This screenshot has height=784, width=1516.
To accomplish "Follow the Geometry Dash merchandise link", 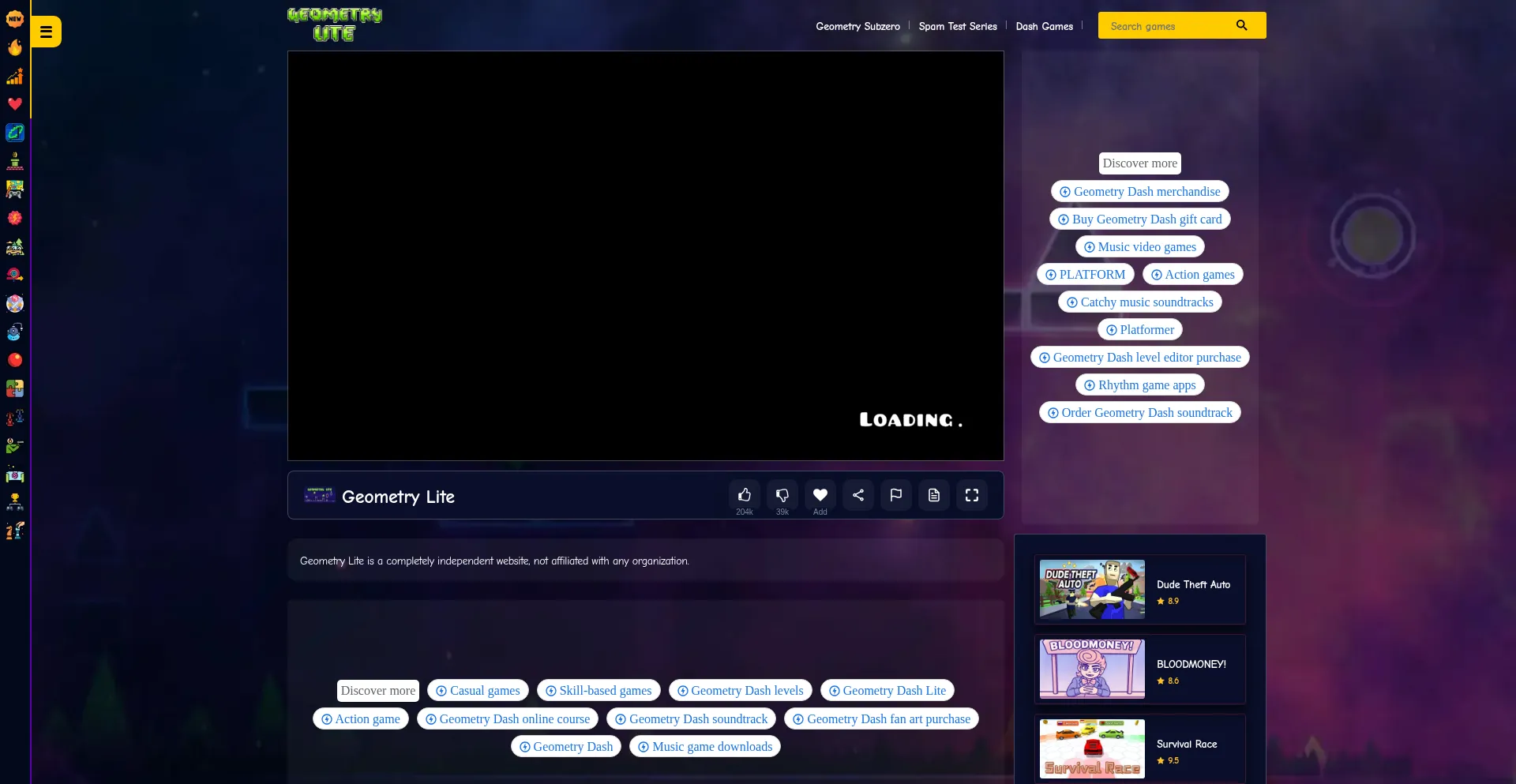I will [1139, 192].
